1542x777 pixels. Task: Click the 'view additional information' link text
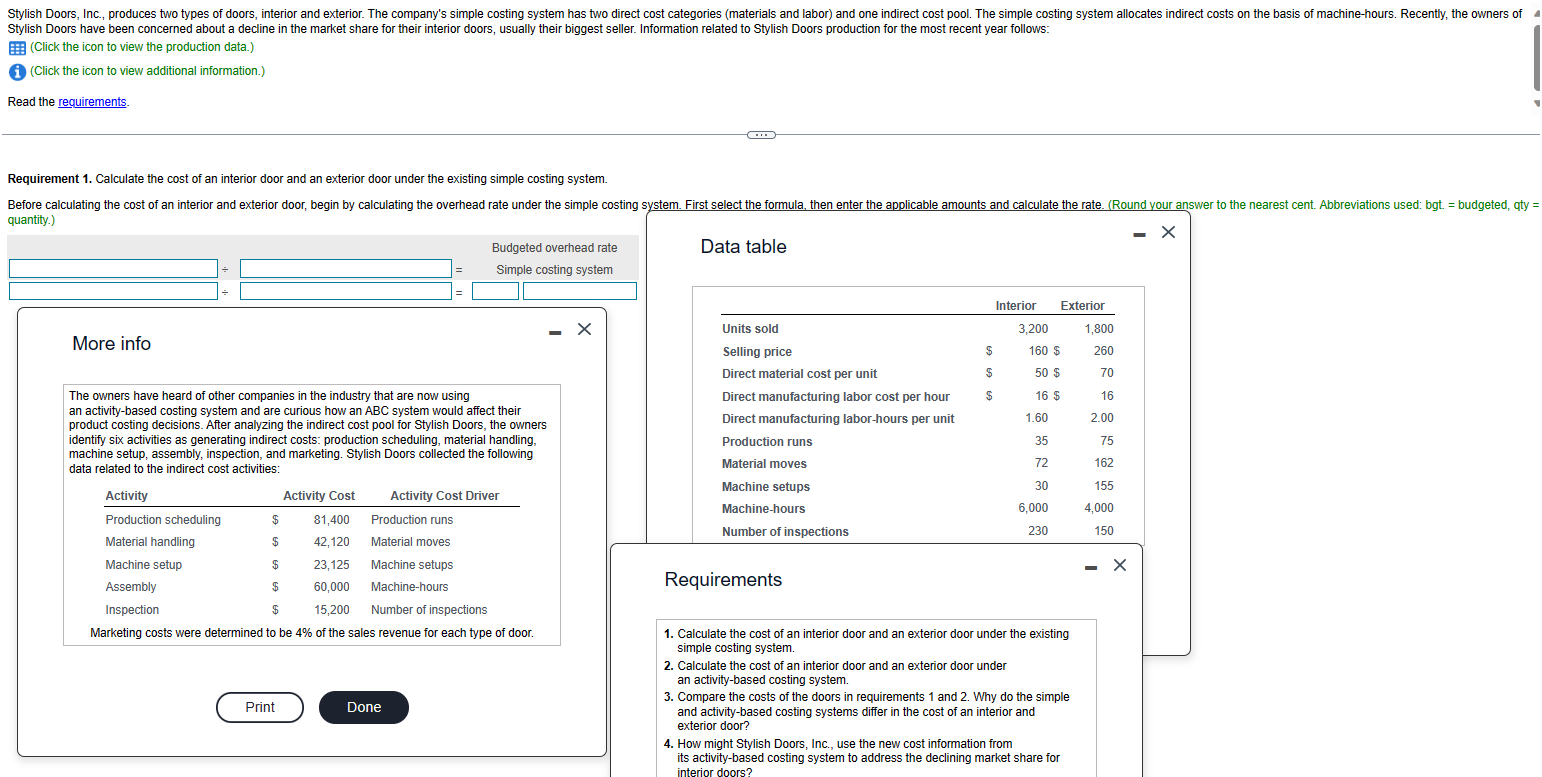148,71
